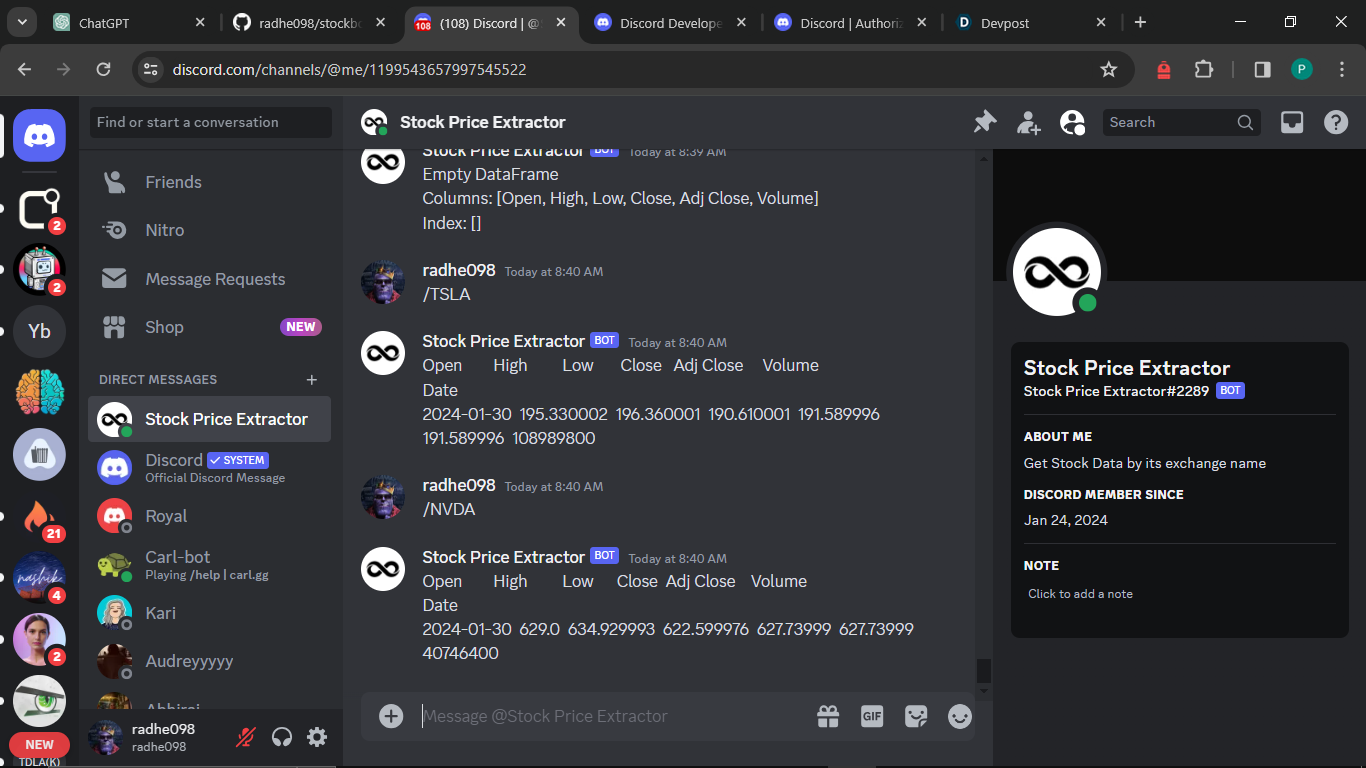The height and width of the screenshot is (768, 1366).
Task: Click the BOT badge in profile panel
Action: (1230, 391)
